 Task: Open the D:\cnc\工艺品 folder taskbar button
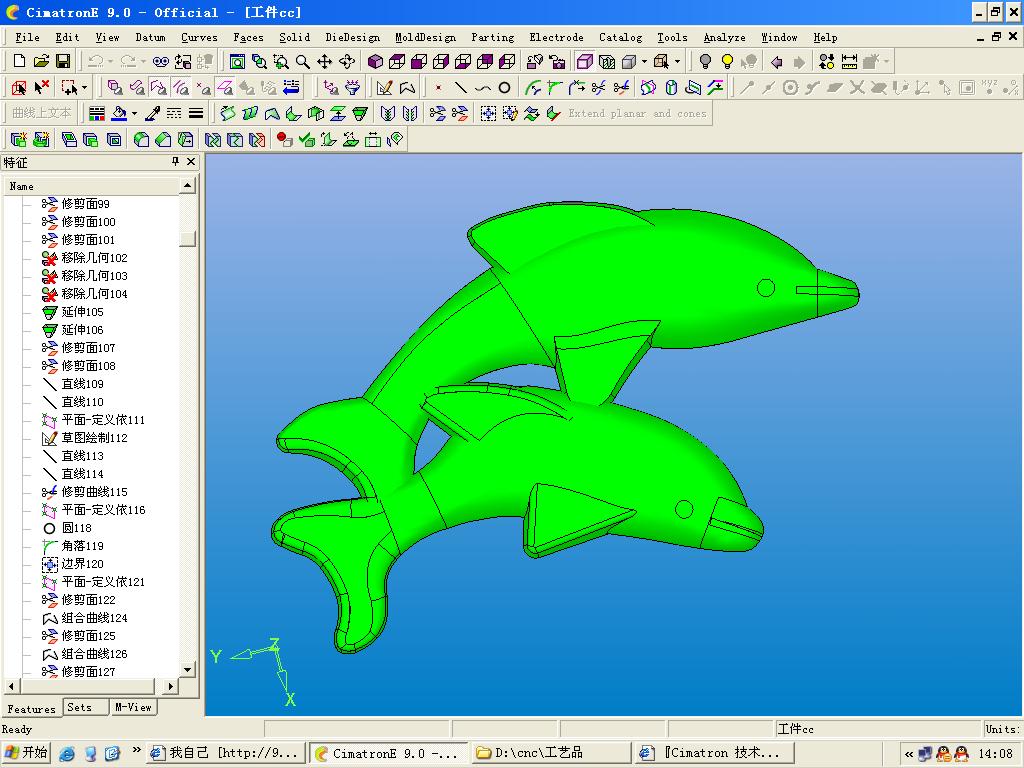point(550,753)
